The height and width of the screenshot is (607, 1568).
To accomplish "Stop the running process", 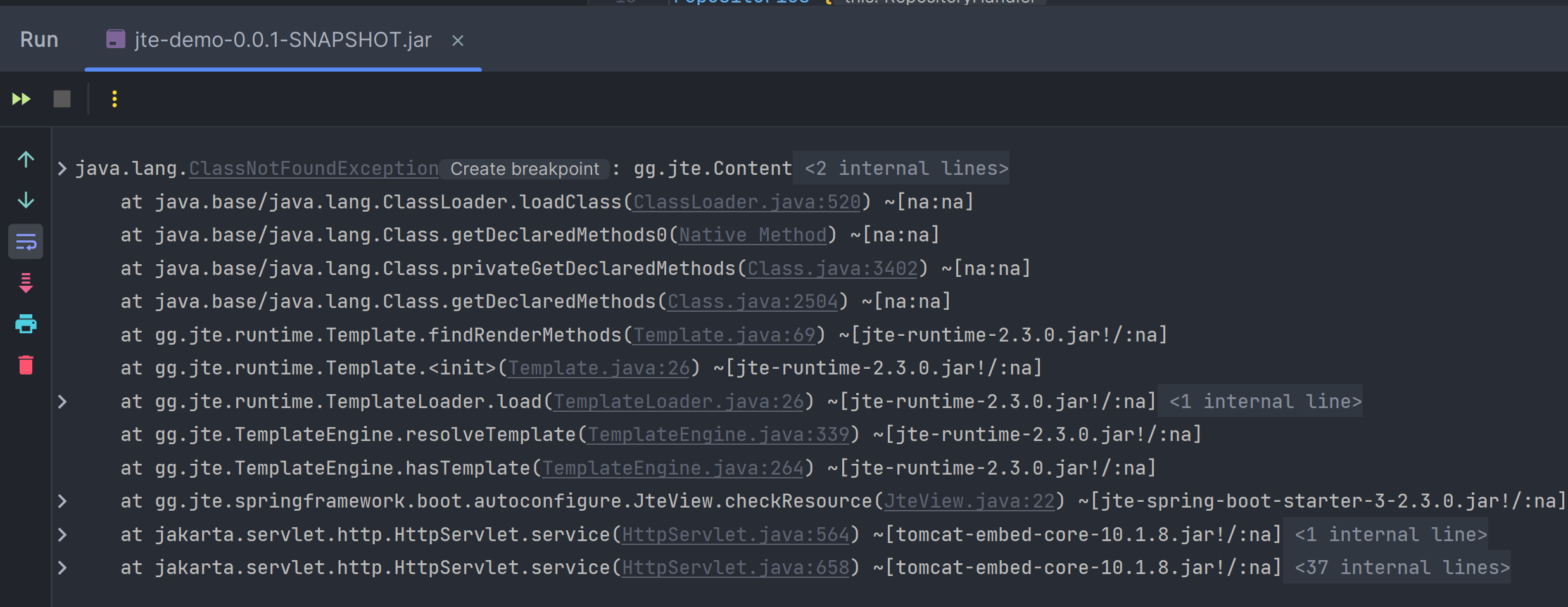I will [x=61, y=99].
